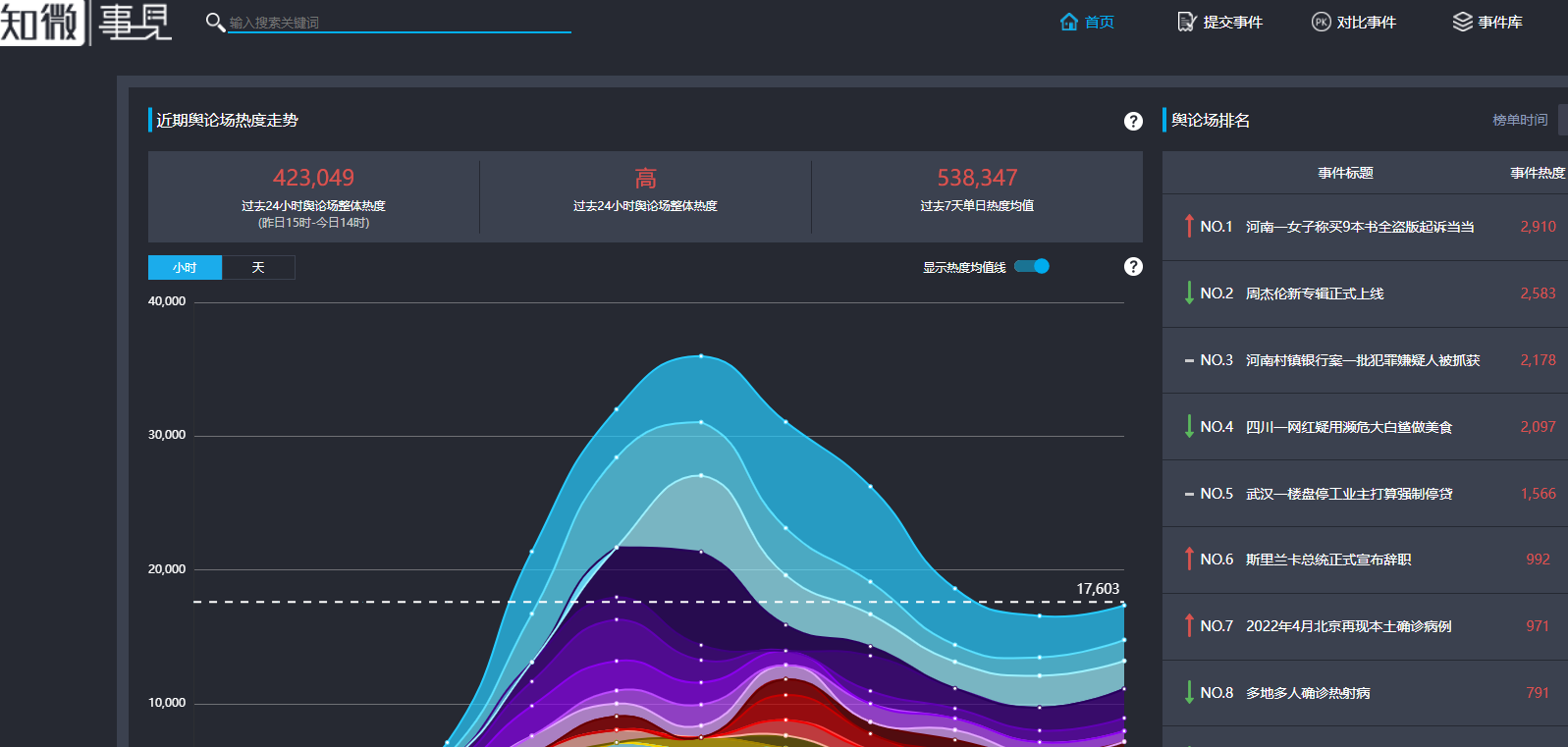Click the red up arrow at NO.1
1568x747 pixels.
(x=1189, y=226)
